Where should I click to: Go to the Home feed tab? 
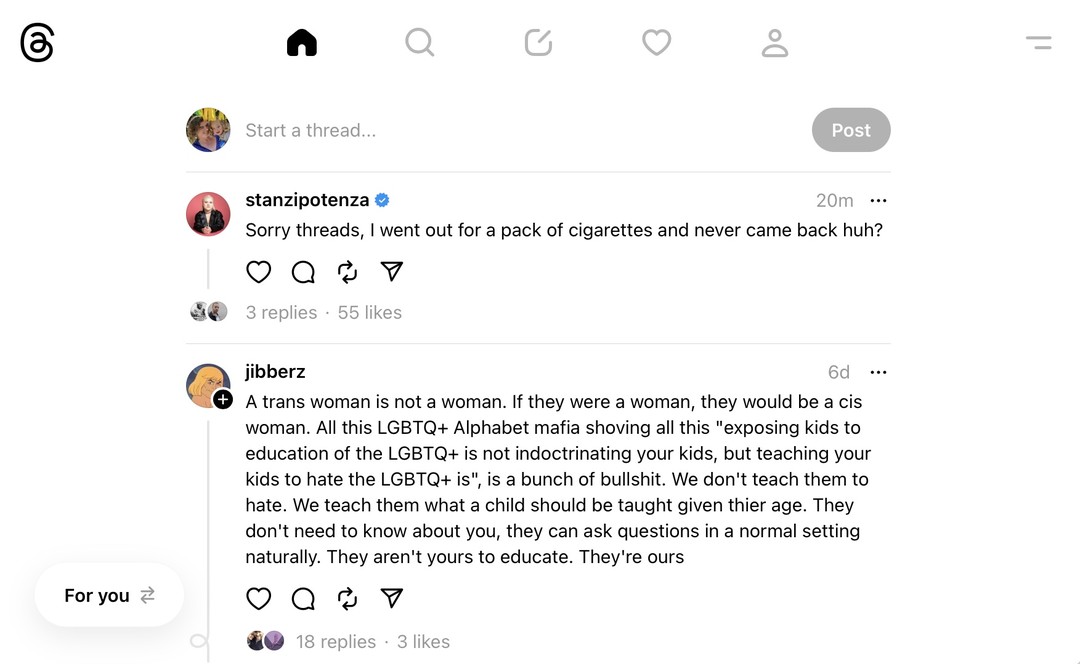tap(301, 42)
